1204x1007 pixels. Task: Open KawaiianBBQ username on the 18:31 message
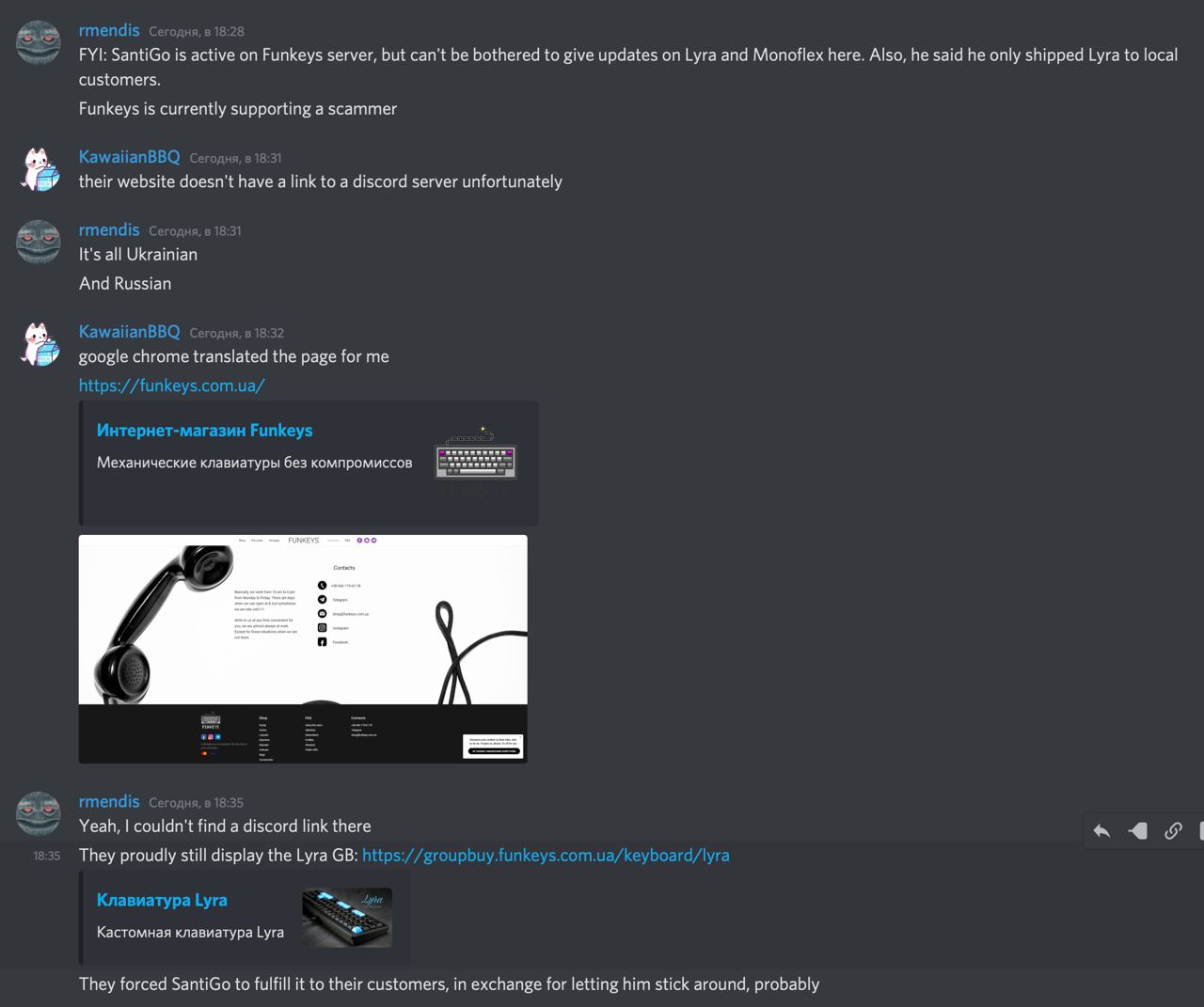[129, 157]
